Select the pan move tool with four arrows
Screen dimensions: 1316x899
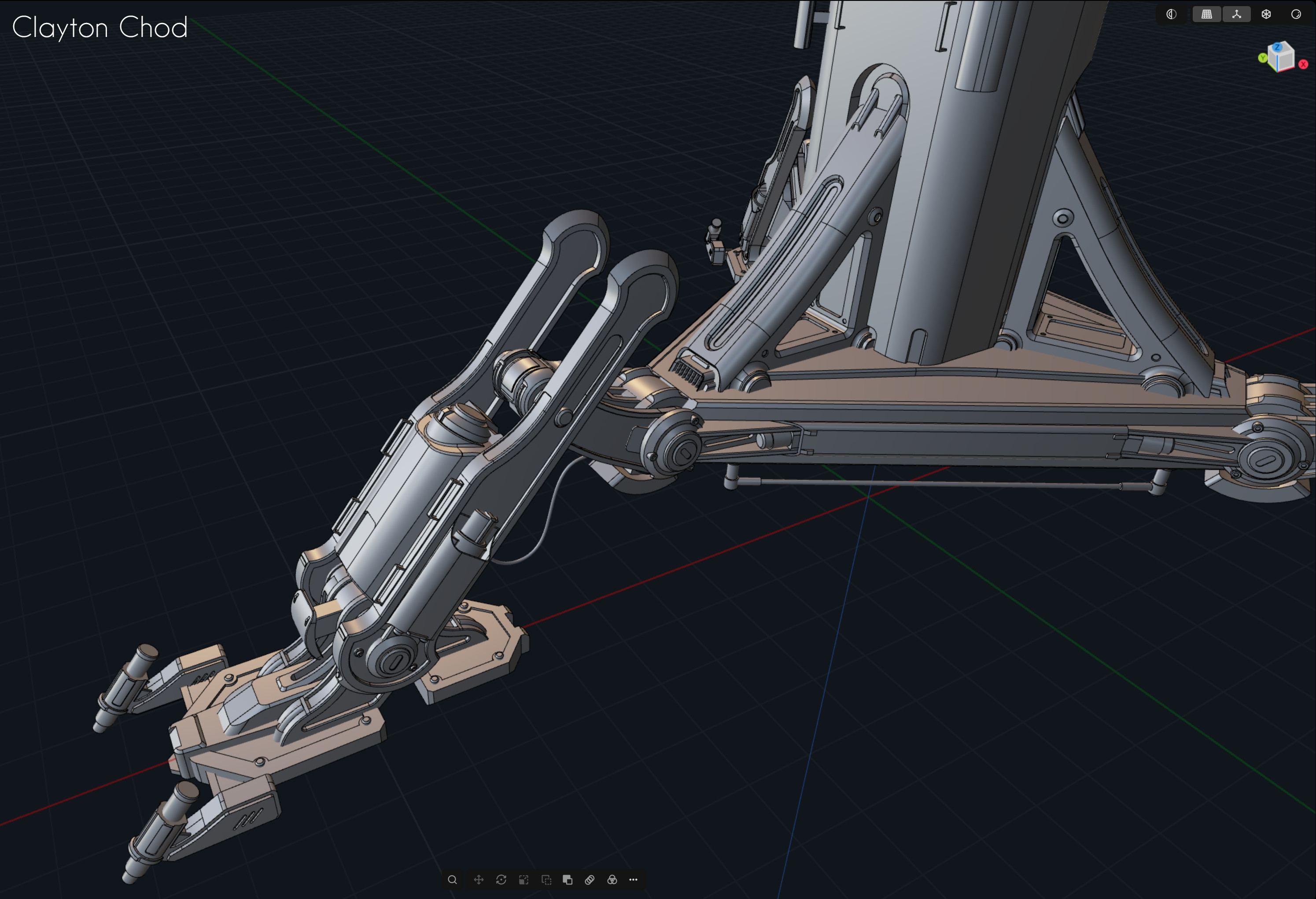tap(479, 880)
